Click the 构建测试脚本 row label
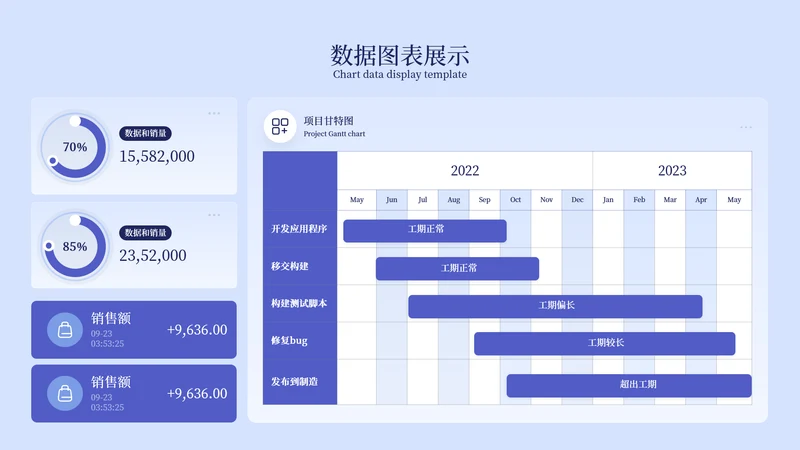 pyautogui.click(x=299, y=304)
